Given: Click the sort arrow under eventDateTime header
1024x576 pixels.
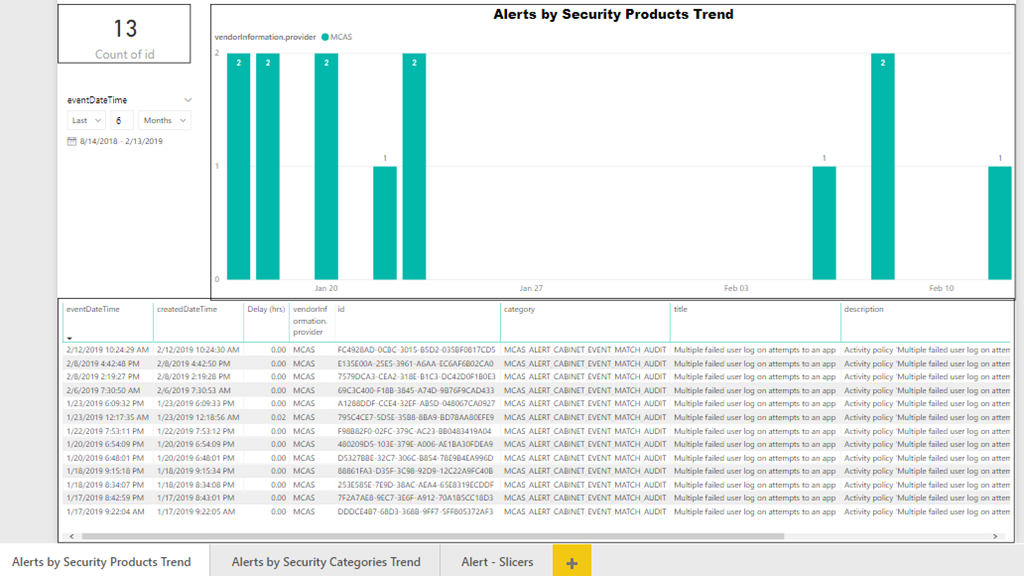Looking at the screenshot, I should coord(69,339).
